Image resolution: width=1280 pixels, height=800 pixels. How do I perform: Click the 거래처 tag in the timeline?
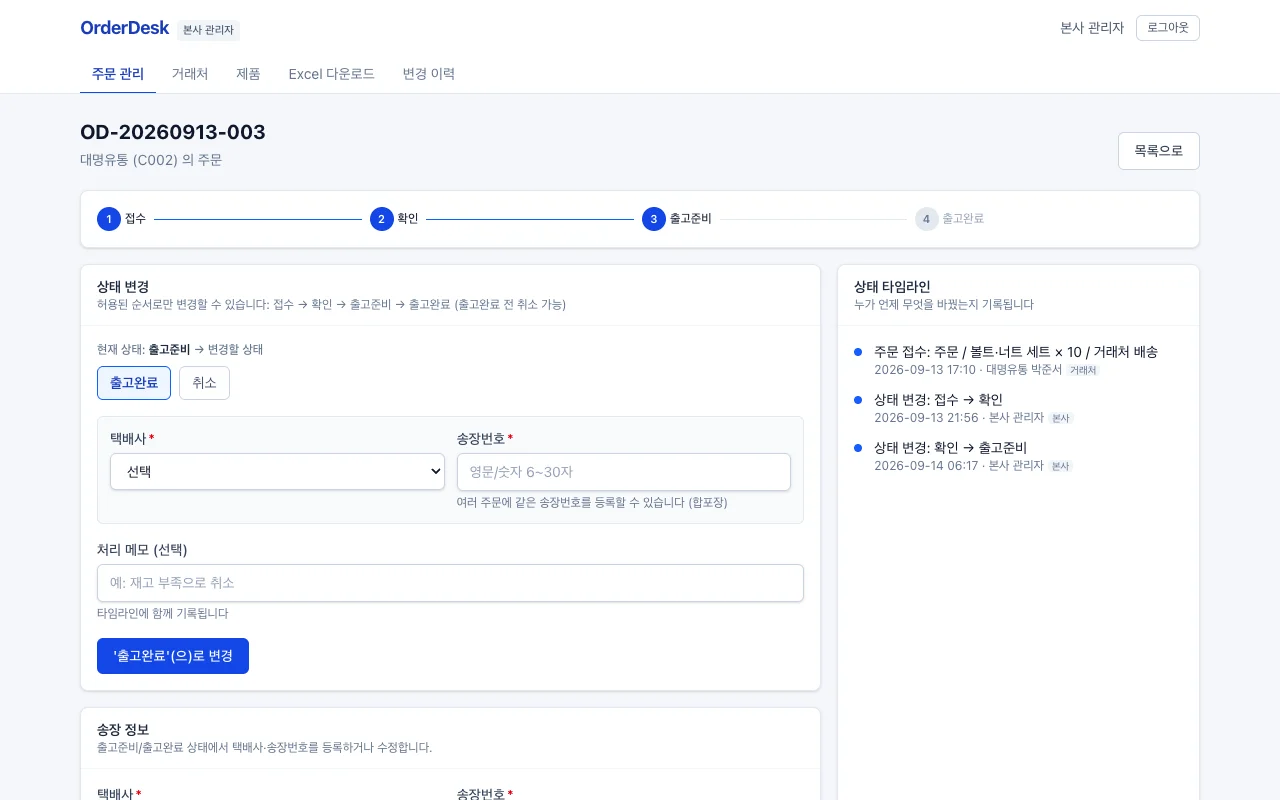click(x=1083, y=370)
